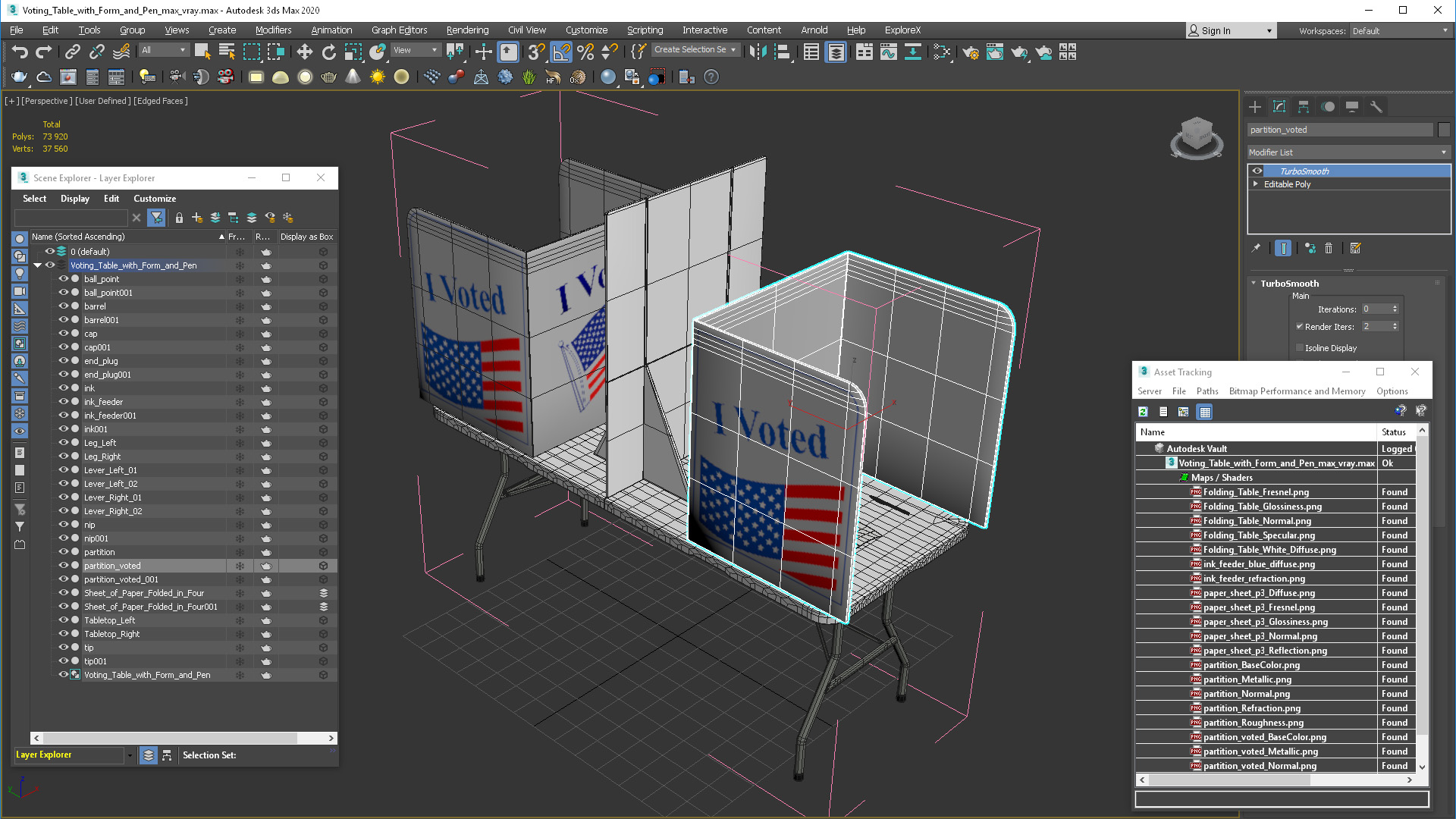Select the Select and Move tool
The image size is (1456, 819).
(x=304, y=52)
